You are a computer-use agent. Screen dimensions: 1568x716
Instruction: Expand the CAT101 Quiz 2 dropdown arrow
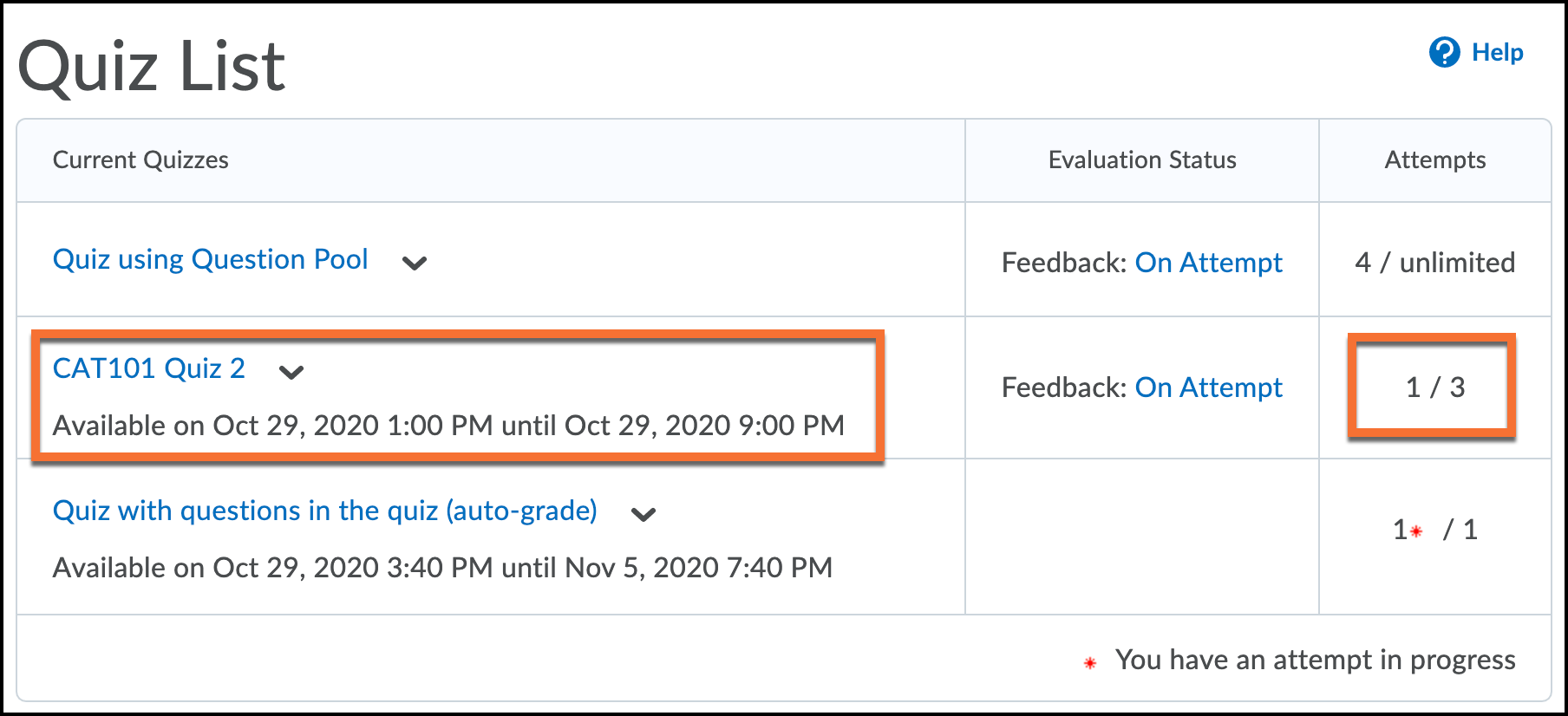291,372
